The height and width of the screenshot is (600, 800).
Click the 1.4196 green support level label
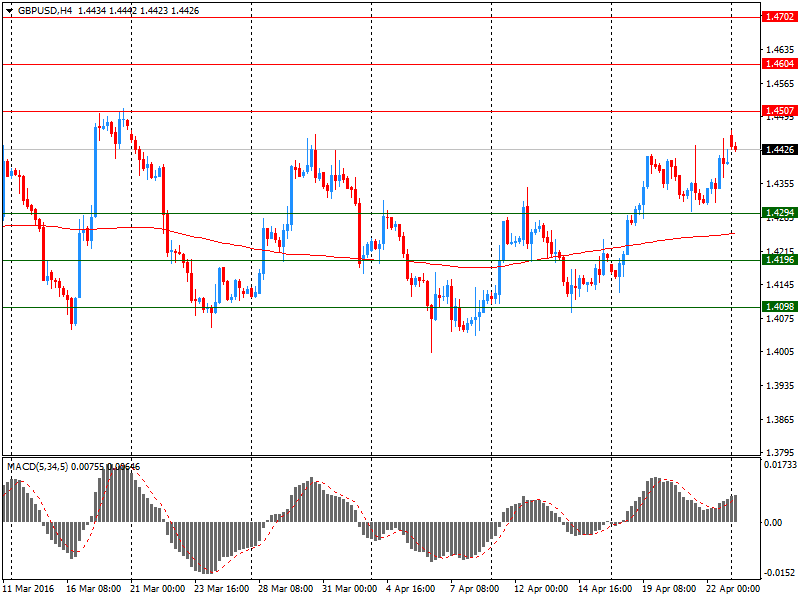click(x=780, y=260)
